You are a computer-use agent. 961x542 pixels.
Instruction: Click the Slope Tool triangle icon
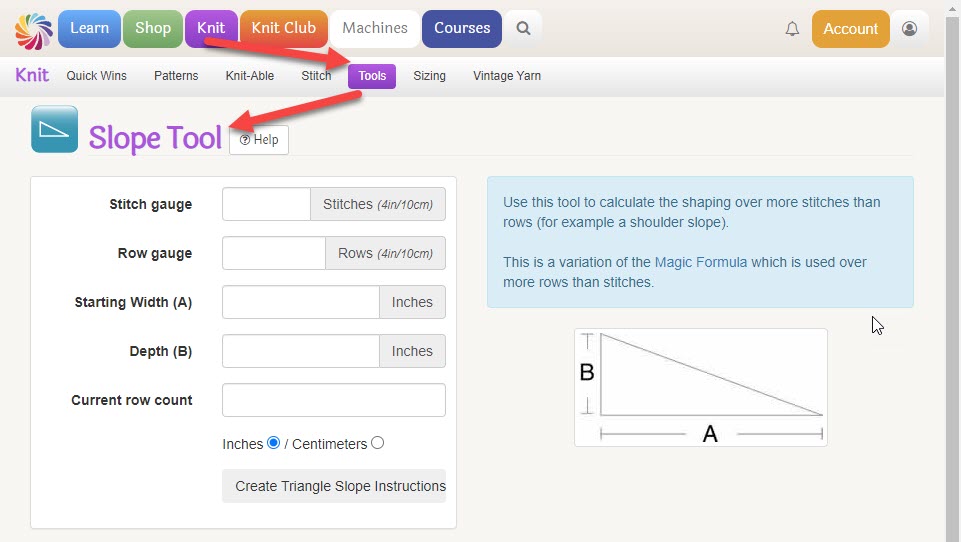(x=55, y=129)
